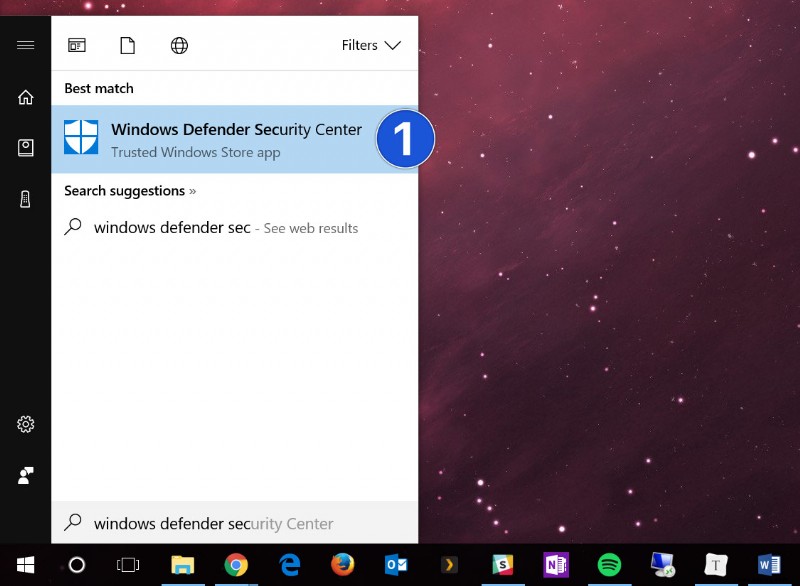Select 'windows defender sec' web suggestion
Viewport: 800px width, 586px height.
tap(235, 227)
